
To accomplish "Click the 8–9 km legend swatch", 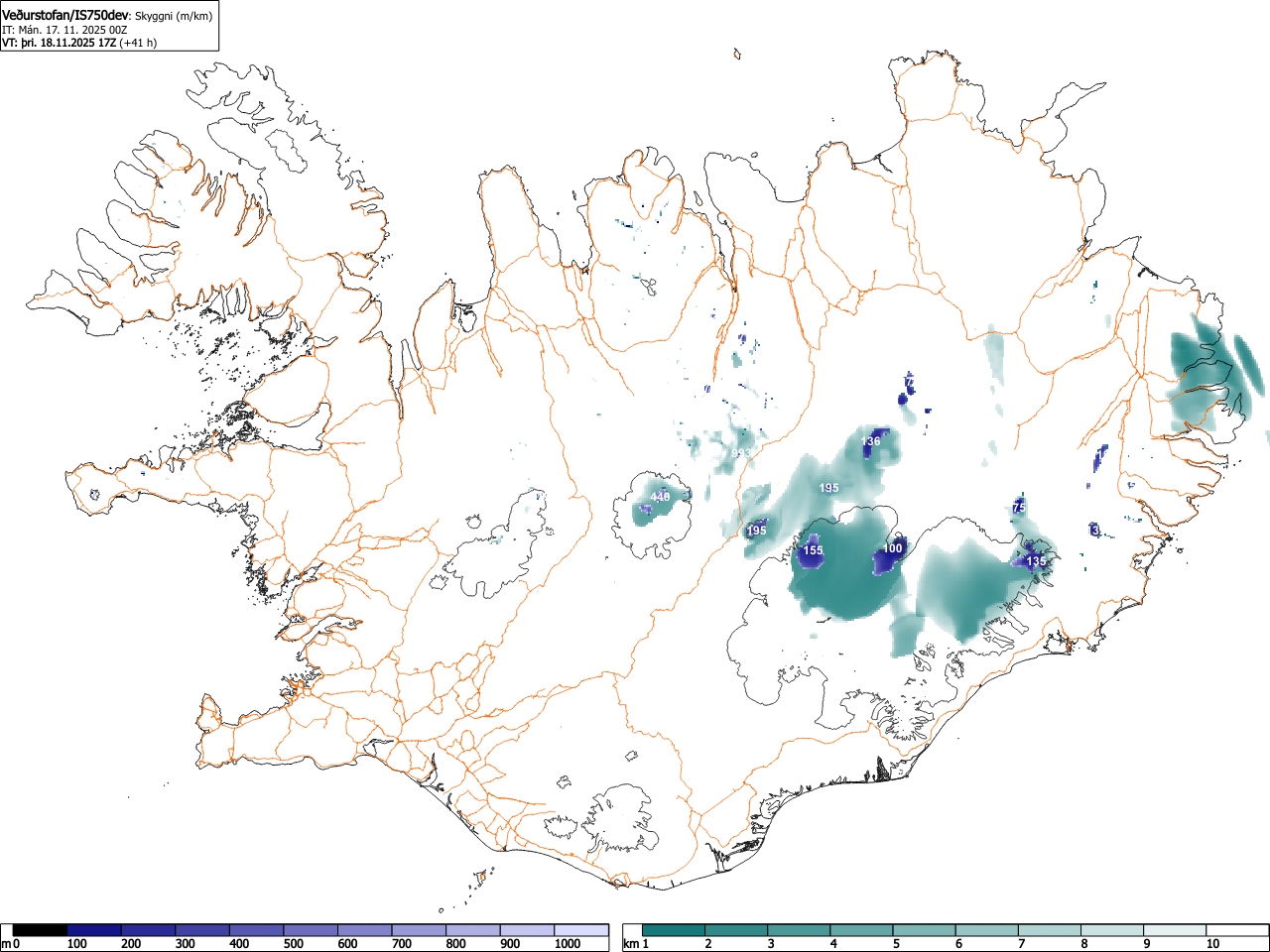I will [1112, 930].
